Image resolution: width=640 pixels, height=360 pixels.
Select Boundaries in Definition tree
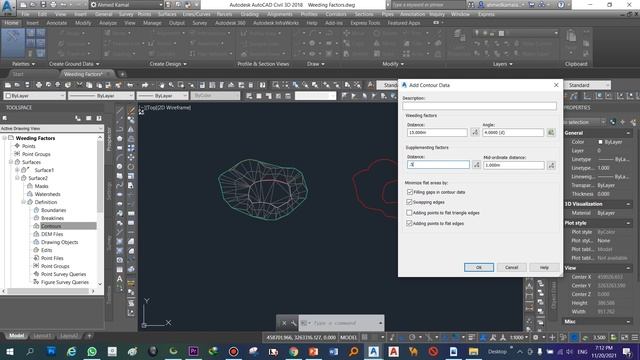pyautogui.click(x=53, y=210)
